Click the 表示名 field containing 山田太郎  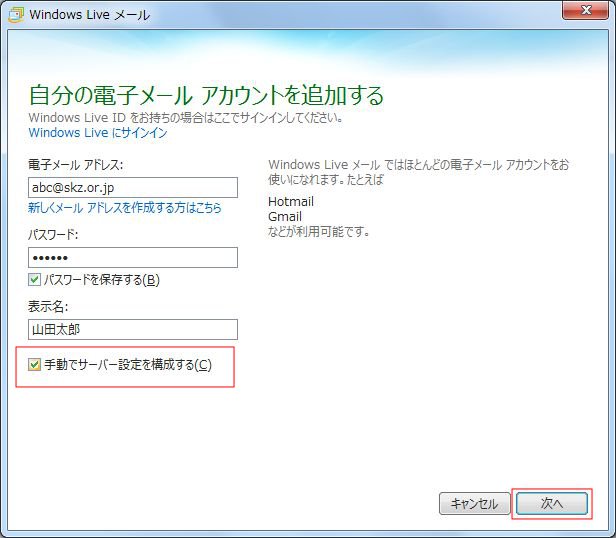(133, 329)
